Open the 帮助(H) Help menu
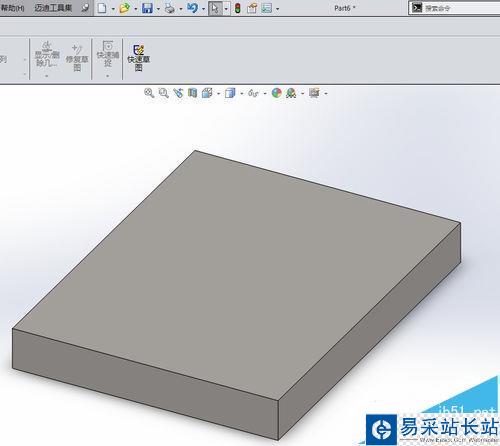This screenshot has height=446, width=500. tap(12, 7)
